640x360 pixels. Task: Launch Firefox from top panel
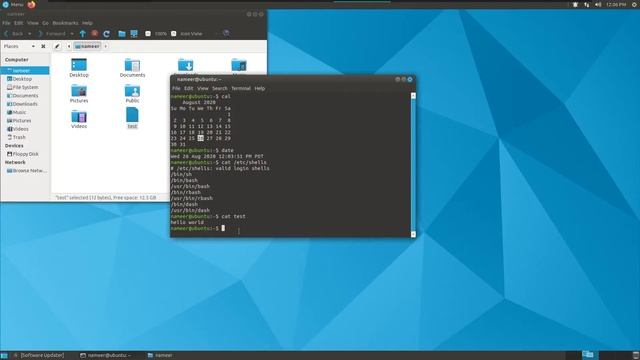(x=31, y=4)
